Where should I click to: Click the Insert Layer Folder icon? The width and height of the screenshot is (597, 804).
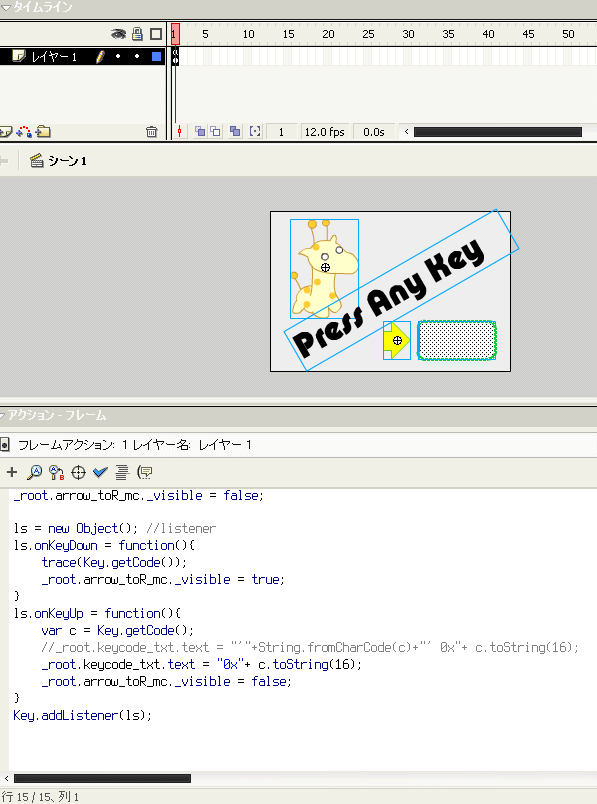click(x=43, y=132)
